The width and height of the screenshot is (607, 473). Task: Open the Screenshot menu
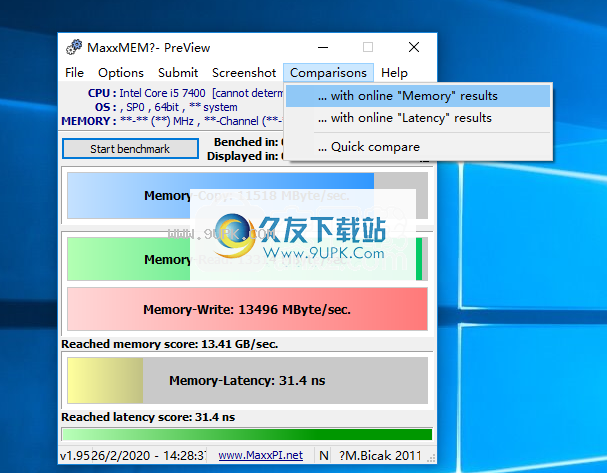click(x=244, y=73)
